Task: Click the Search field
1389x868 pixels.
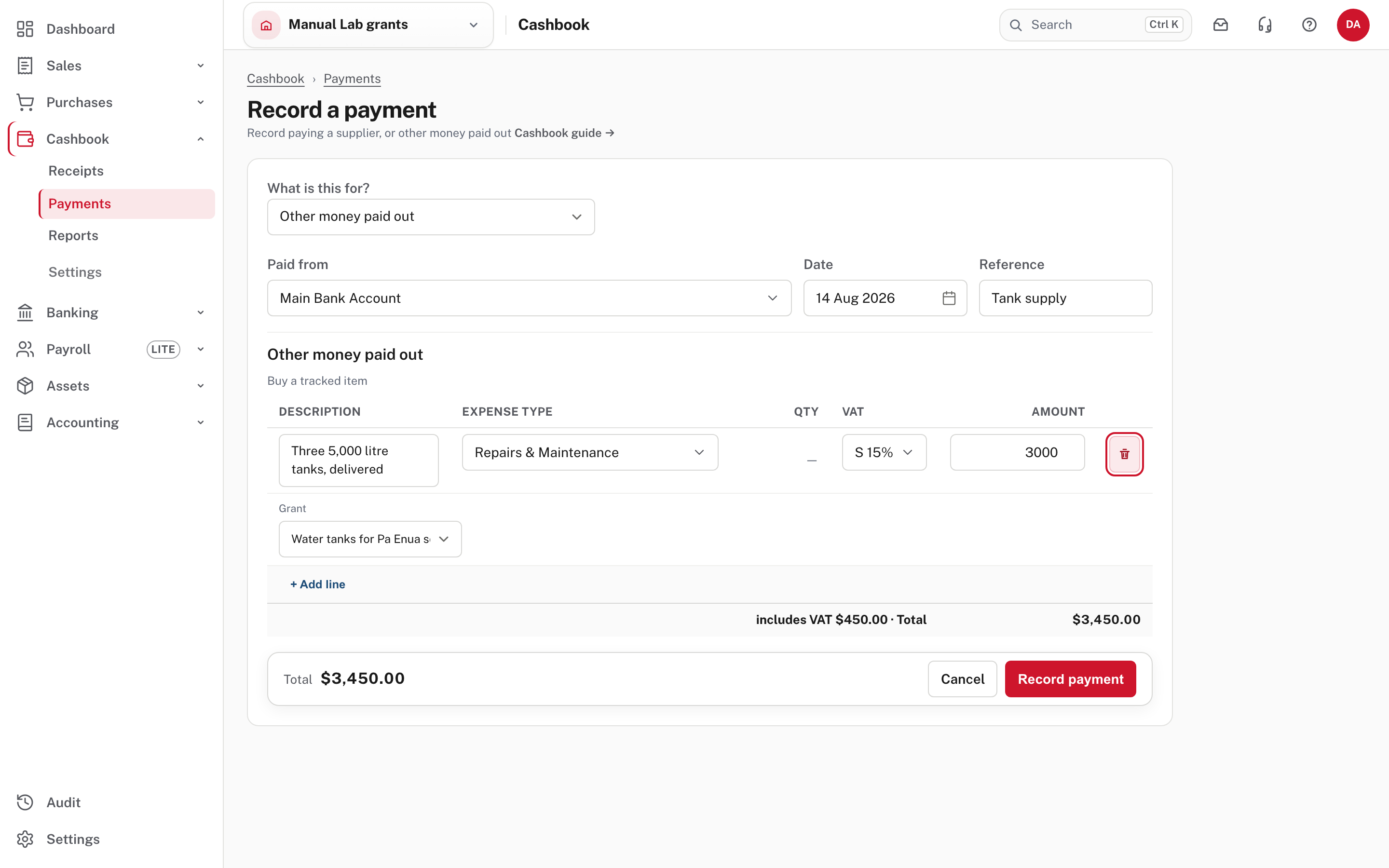Action: [1095, 25]
